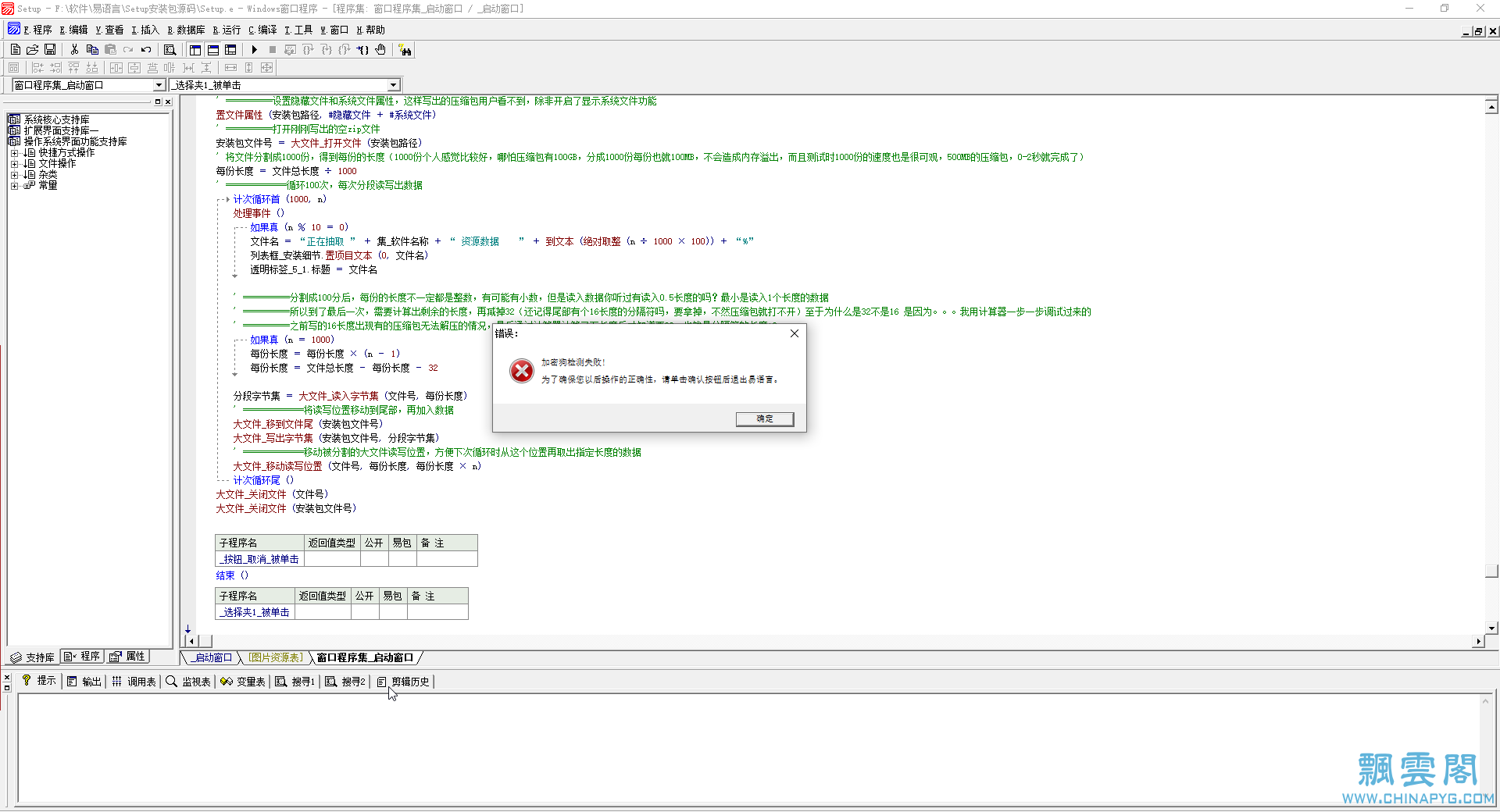Click the Undo arrow icon

click(x=146, y=49)
